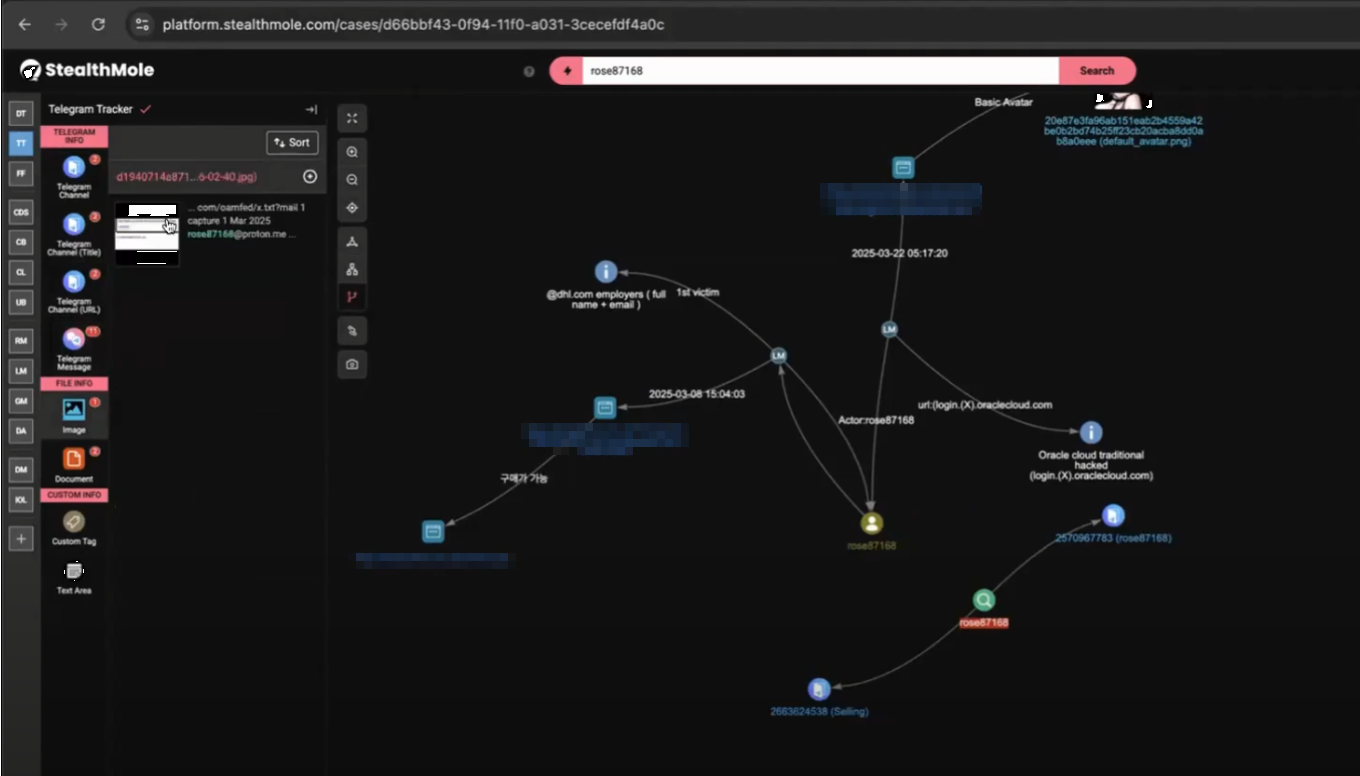
Task: Select Telegram Channel (Title) category
Action: coord(74,234)
